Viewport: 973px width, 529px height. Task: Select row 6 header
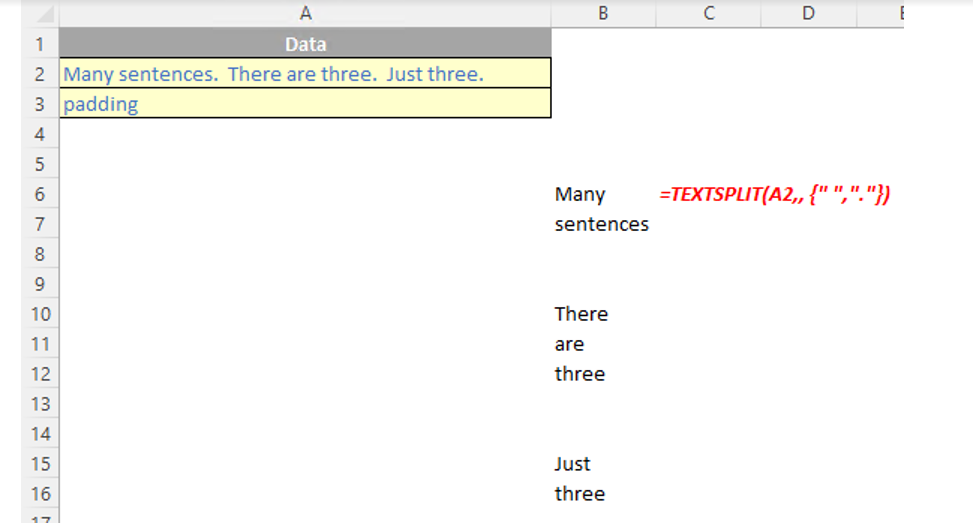pyautogui.click(x=40, y=194)
